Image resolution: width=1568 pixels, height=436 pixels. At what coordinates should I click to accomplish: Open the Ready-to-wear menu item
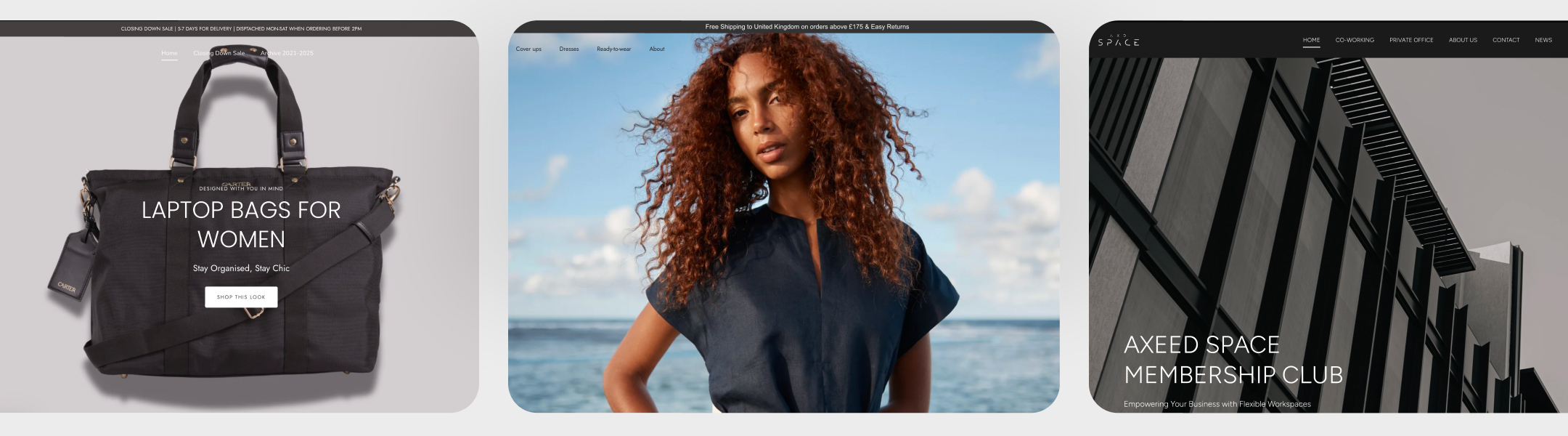point(613,49)
